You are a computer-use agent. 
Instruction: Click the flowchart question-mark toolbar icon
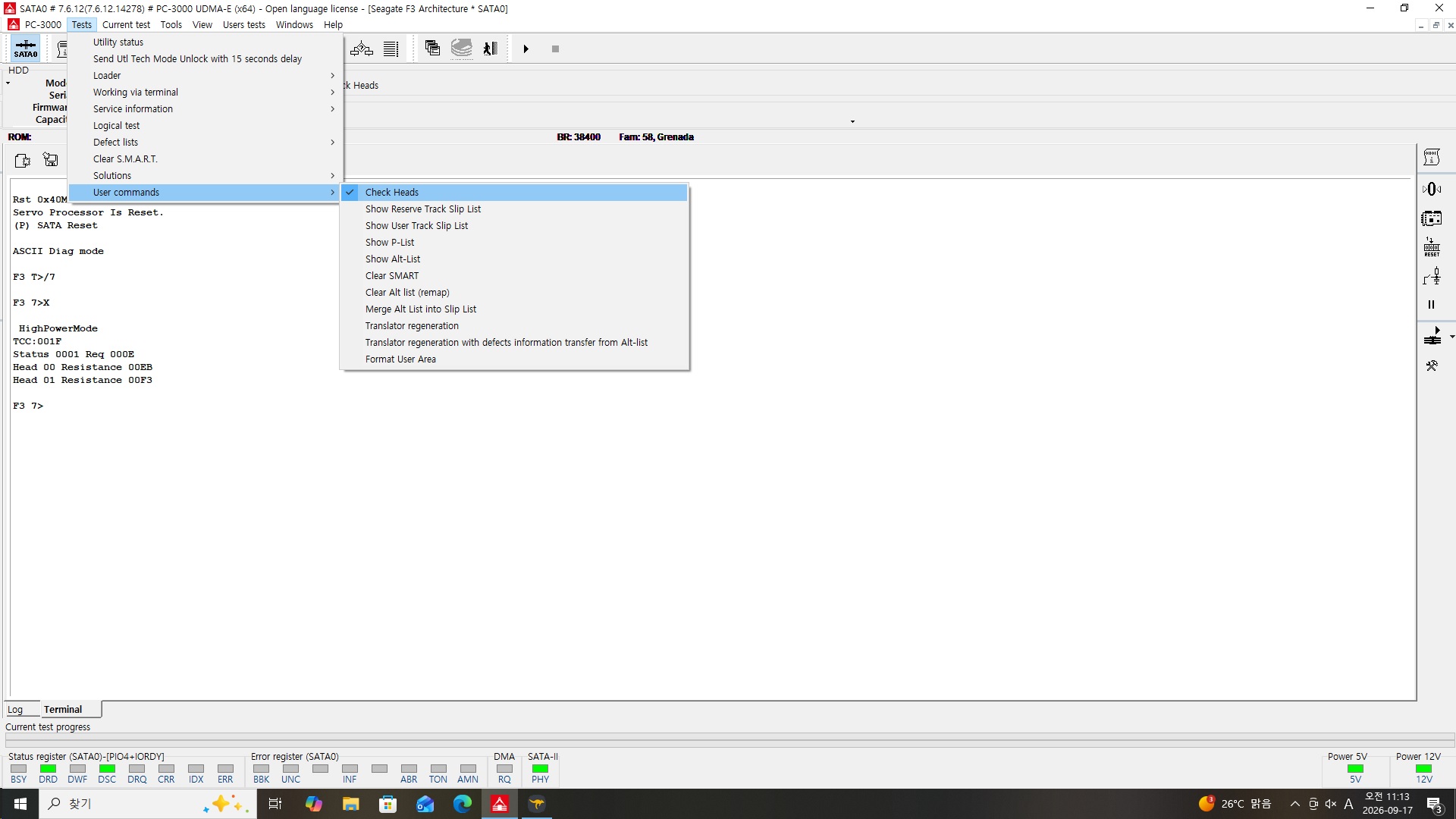pos(362,49)
